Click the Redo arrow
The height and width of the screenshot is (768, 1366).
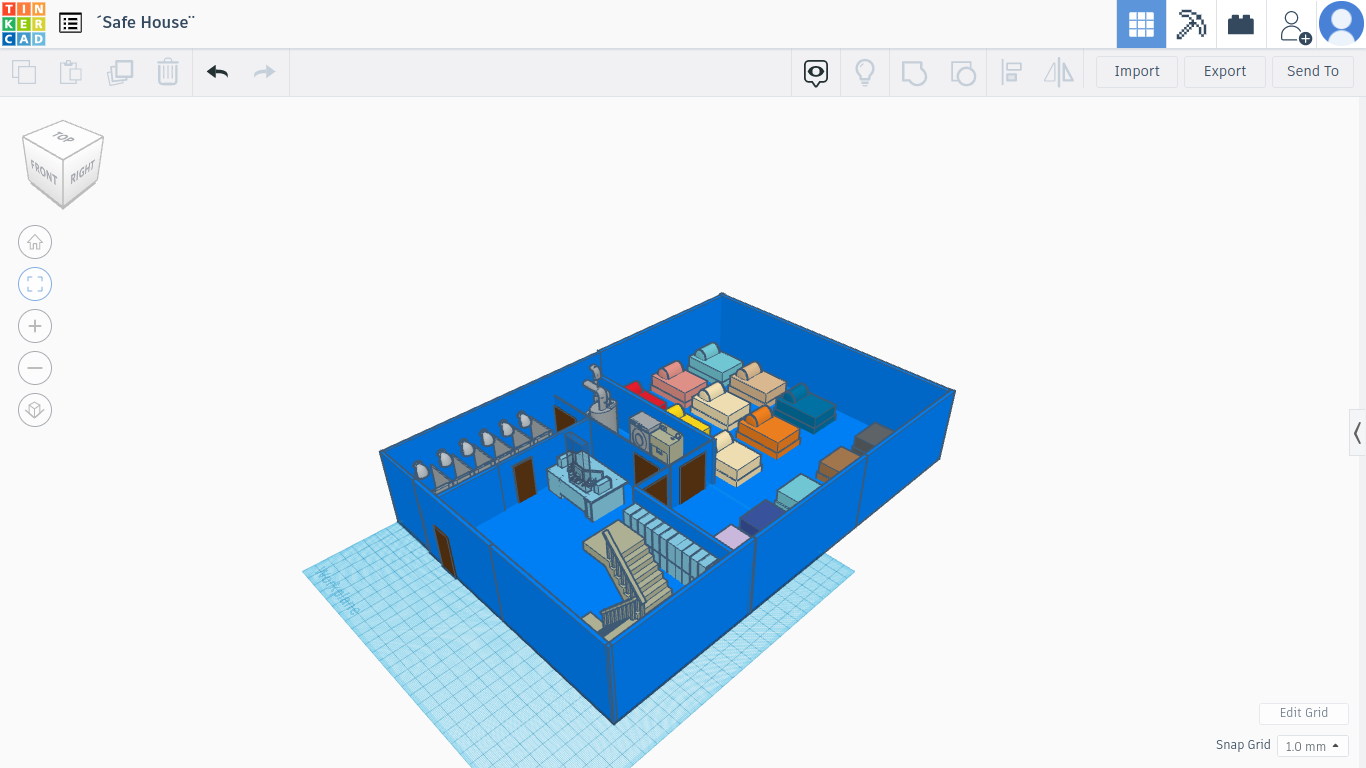point(264,72)
